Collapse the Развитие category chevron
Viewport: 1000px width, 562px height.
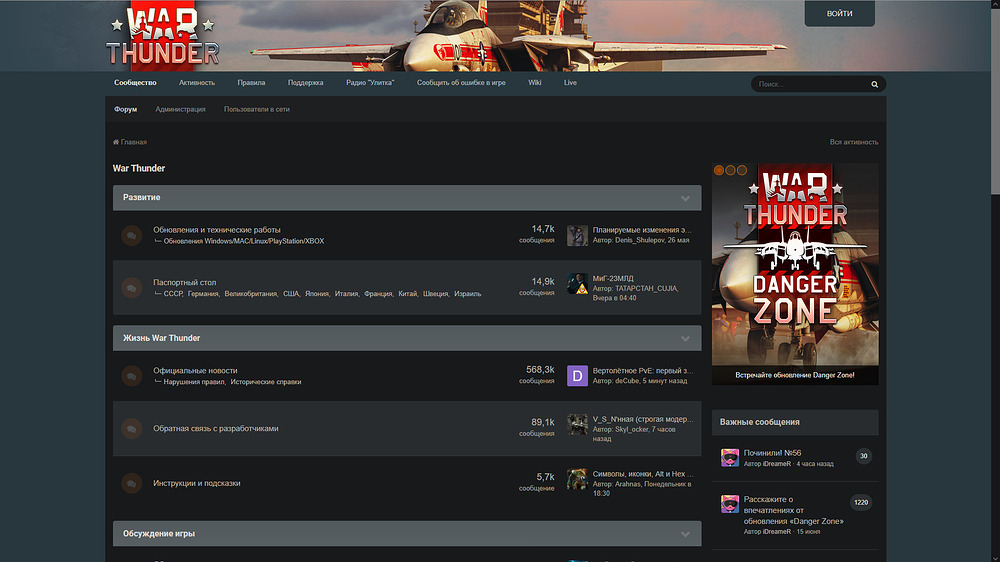tap(685, 198)
